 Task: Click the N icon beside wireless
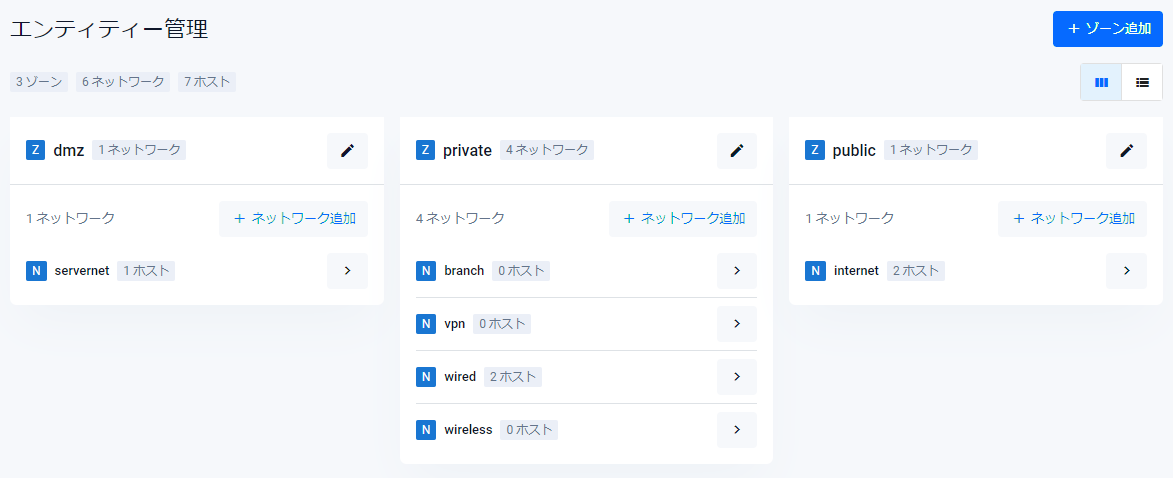pos(426,430)
